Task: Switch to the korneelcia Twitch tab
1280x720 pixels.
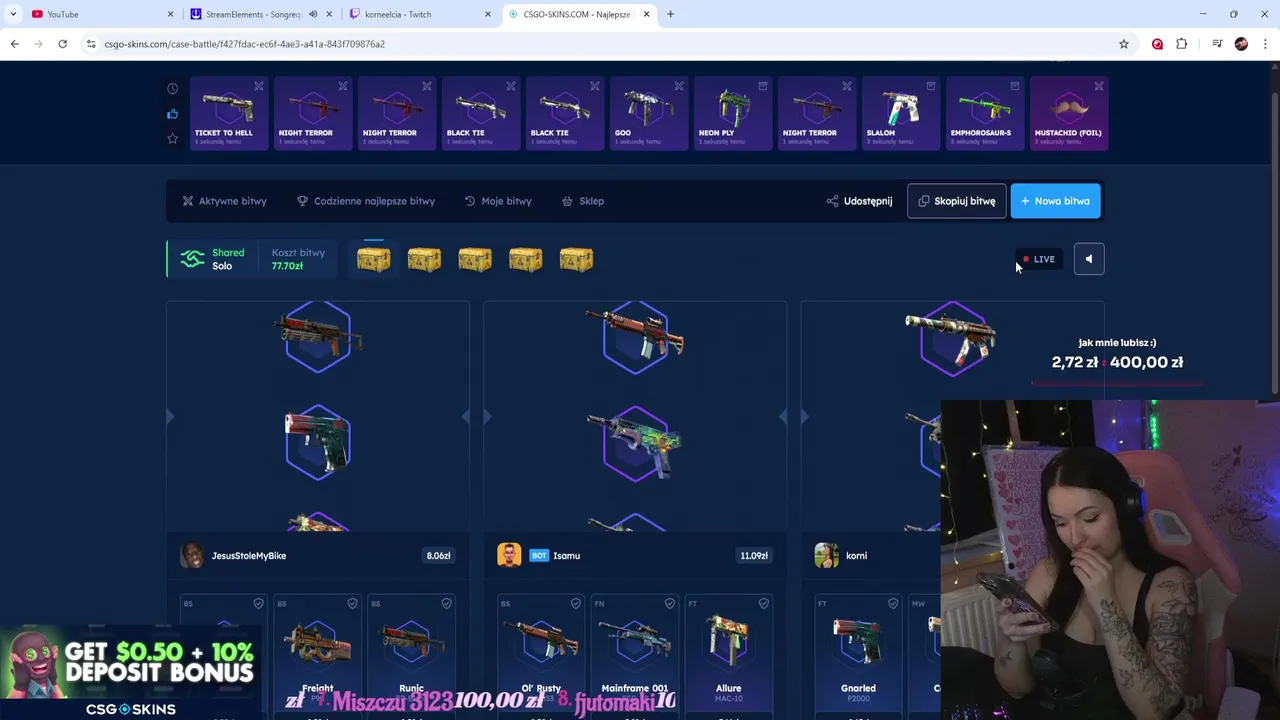Action: pos(419,14)
